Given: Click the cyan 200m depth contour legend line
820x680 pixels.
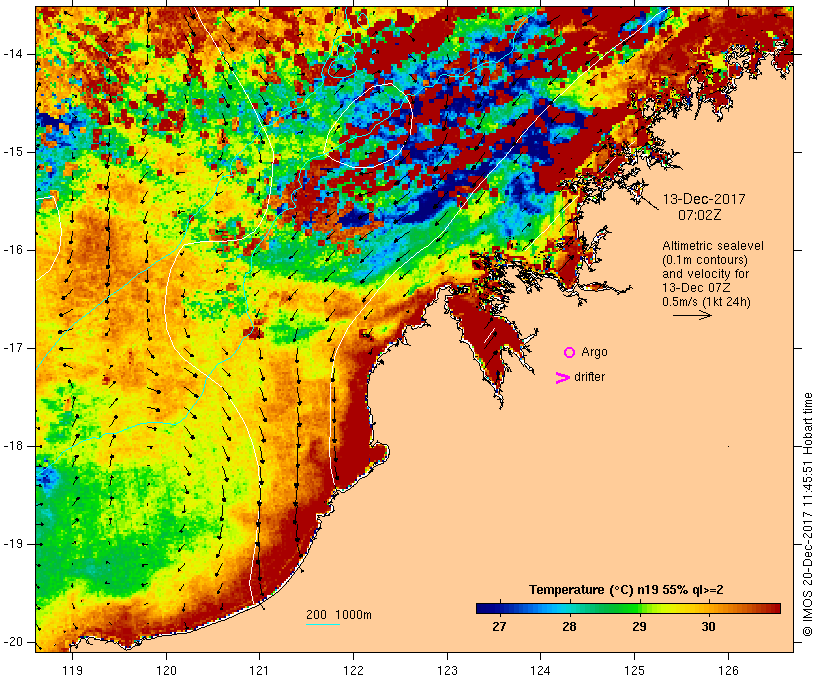Looking at the screenshot, I should tap(323, 624).
